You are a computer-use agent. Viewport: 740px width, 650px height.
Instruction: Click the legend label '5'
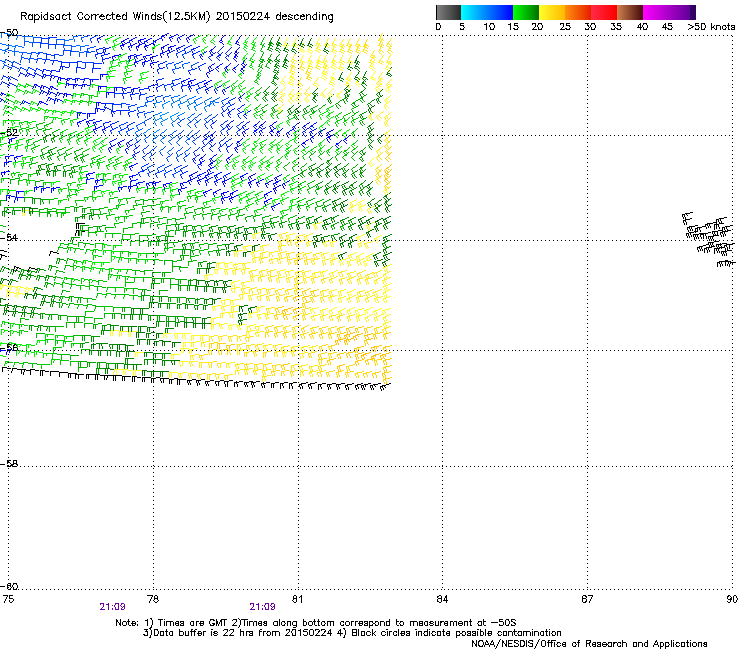coord(462,27)
